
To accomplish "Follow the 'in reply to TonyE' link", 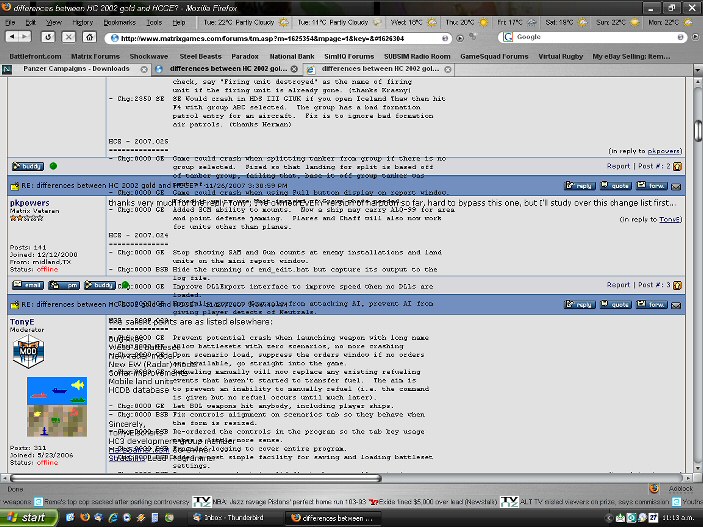I will tap(670, 219).
